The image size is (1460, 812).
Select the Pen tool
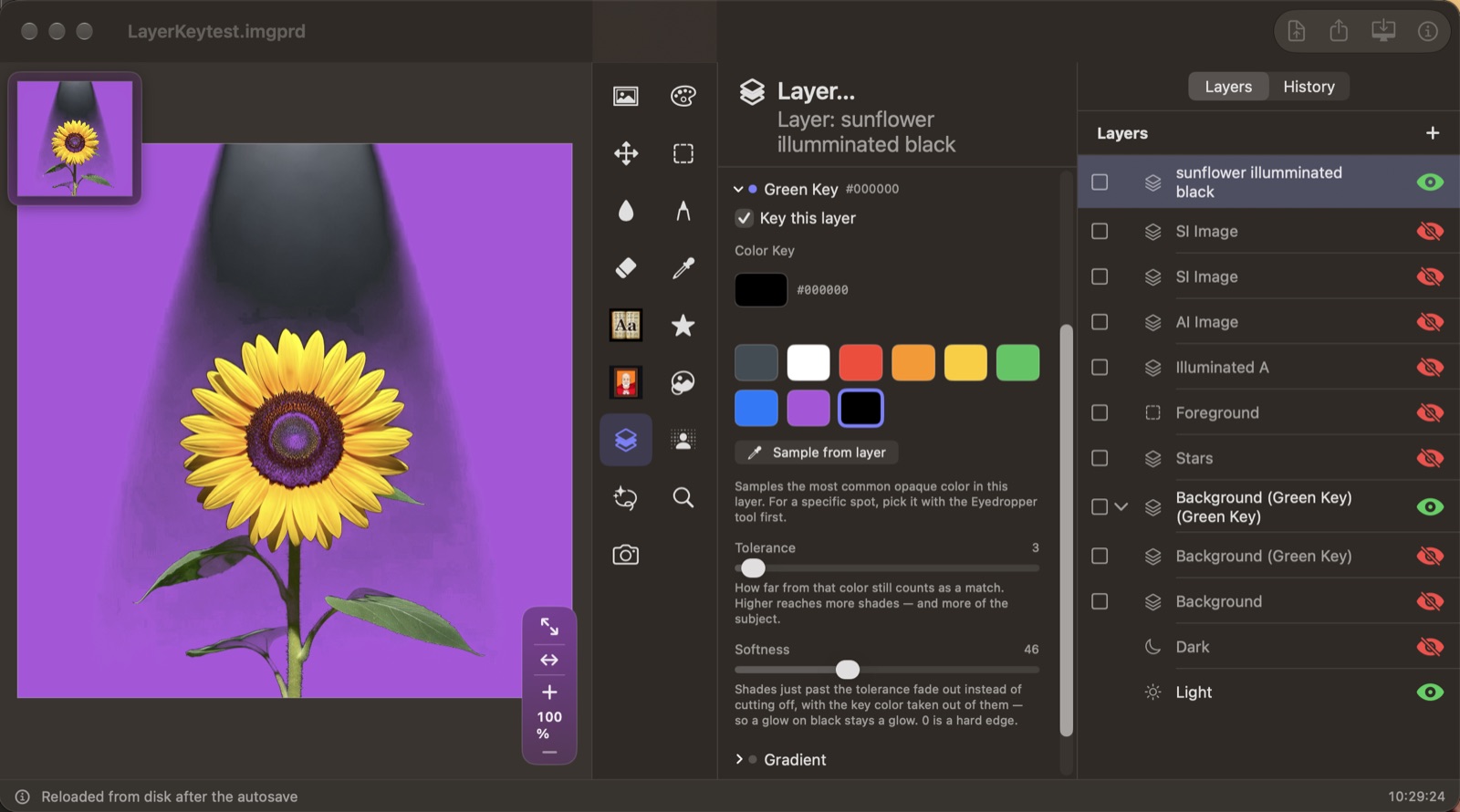click(683, 211)
